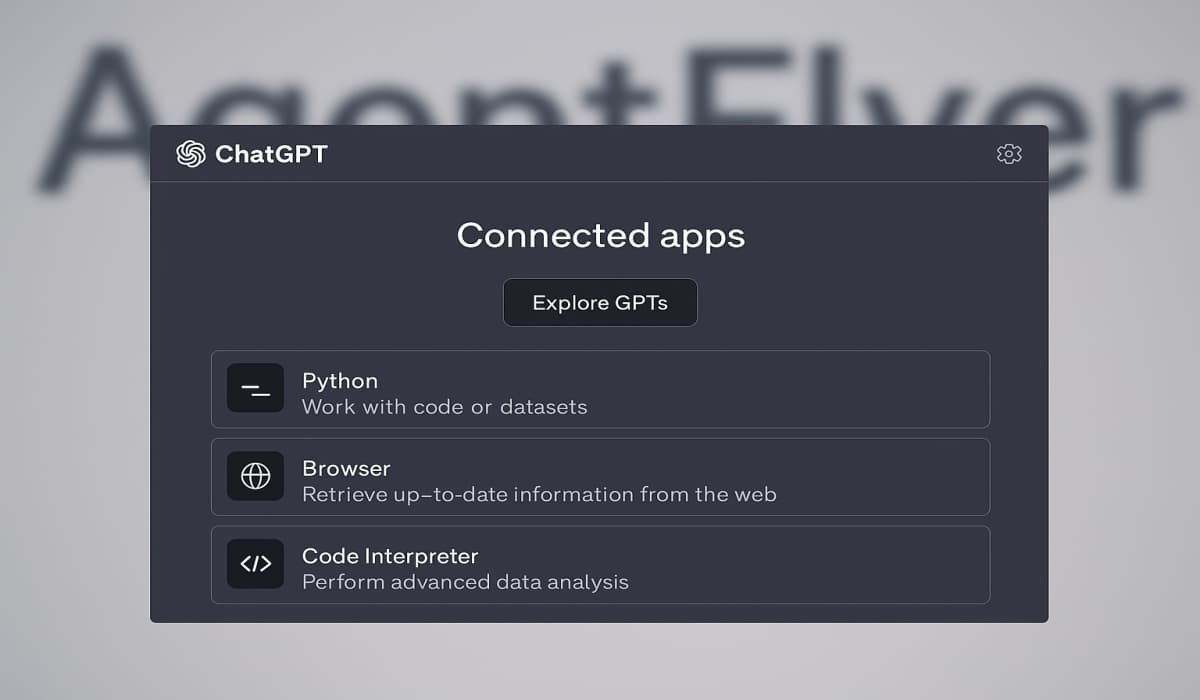Select the Python terminal icon
This screenshot has height=700, width=1200.
[x=256, y=389]
